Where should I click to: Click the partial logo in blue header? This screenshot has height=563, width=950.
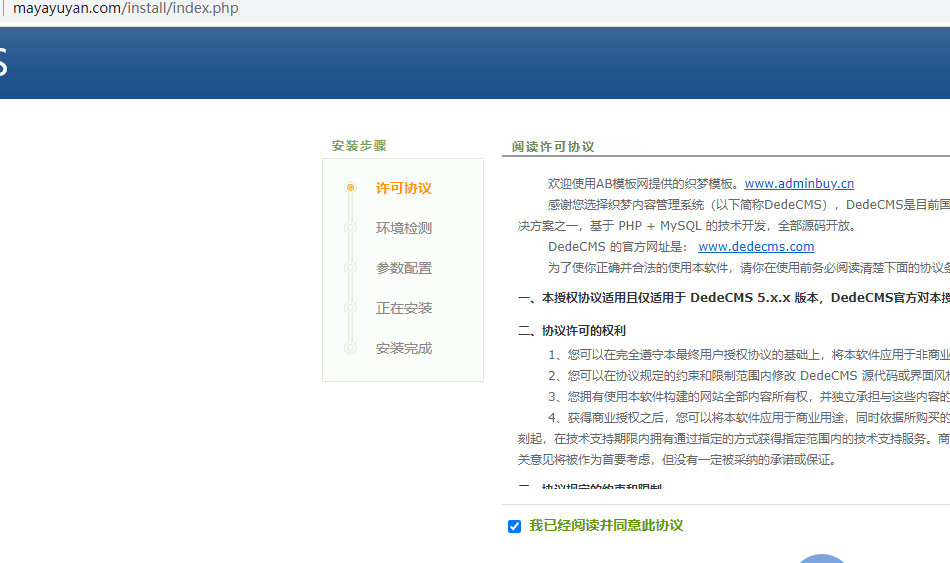4,63
